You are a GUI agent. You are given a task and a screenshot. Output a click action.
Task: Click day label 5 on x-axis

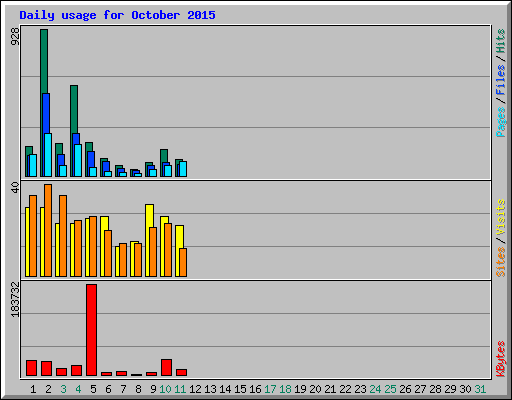coord(93,389)
